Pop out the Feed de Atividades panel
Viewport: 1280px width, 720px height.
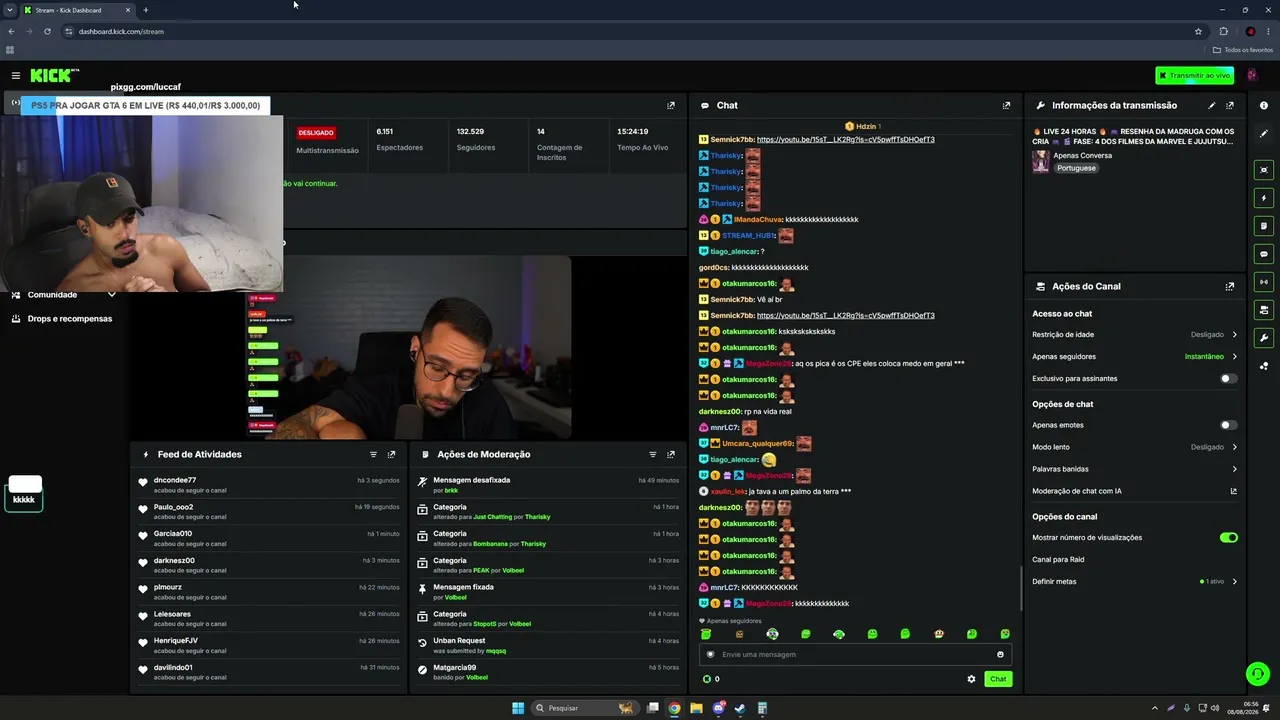[391, 454]
